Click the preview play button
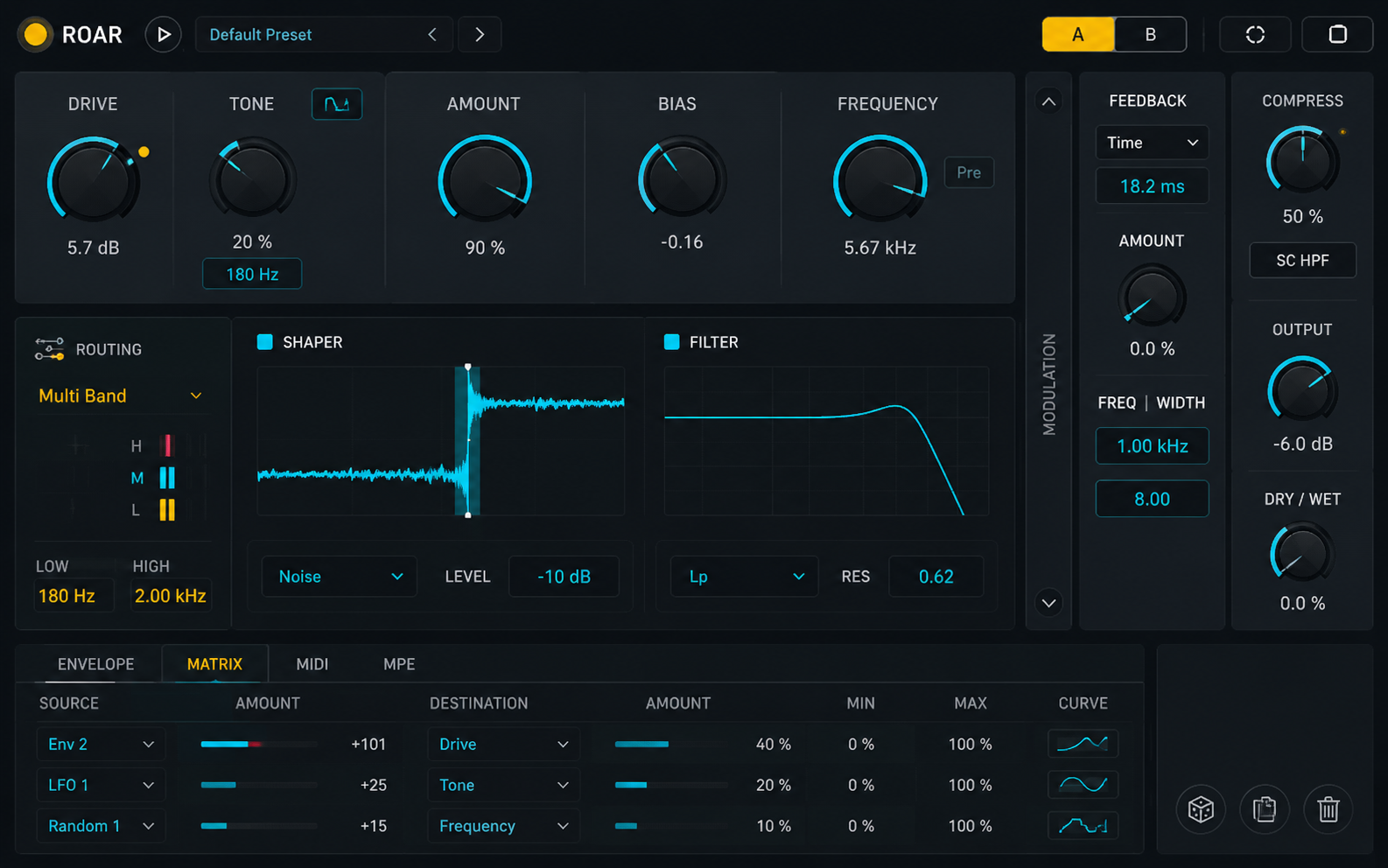Image resolution: width=1388 pixels, height=868 pixels. pyautogui.click(x=163, y=35)
